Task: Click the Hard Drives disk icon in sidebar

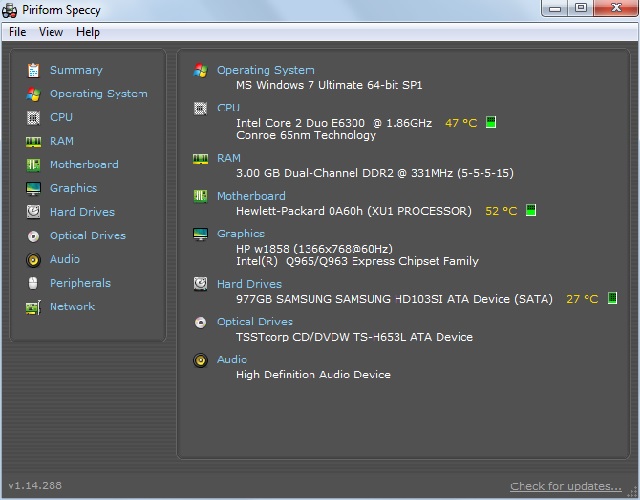Action: [33, 212]
